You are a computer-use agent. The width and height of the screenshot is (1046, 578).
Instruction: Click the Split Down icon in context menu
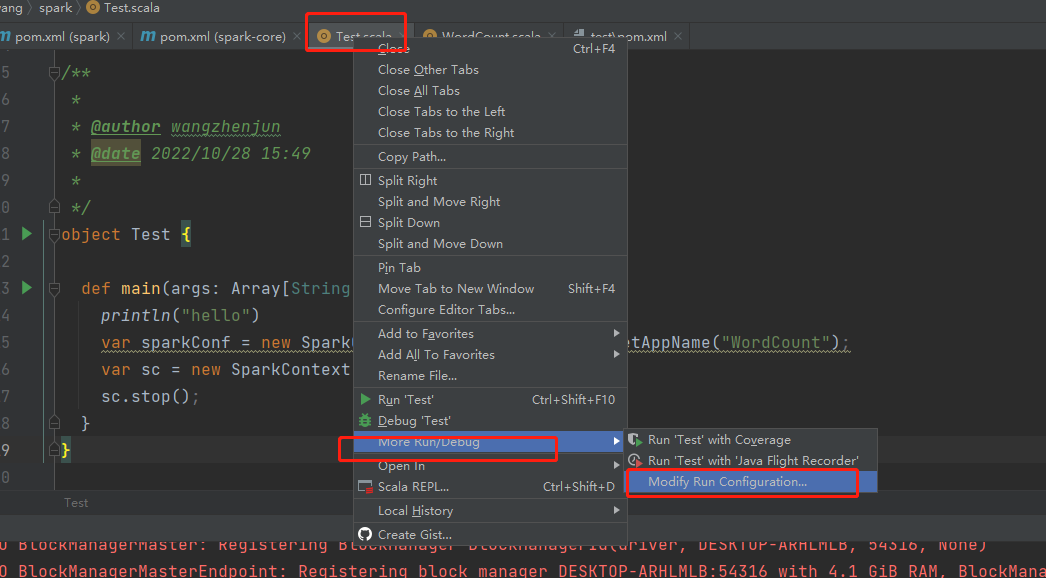(366, 223)
